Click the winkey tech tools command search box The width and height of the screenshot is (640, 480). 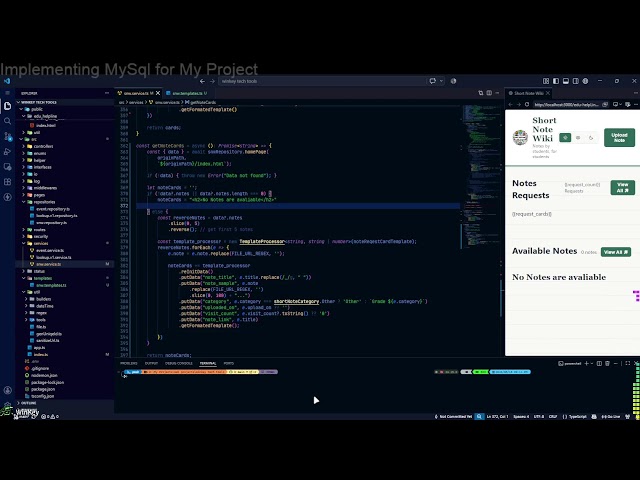click(321, 81)
